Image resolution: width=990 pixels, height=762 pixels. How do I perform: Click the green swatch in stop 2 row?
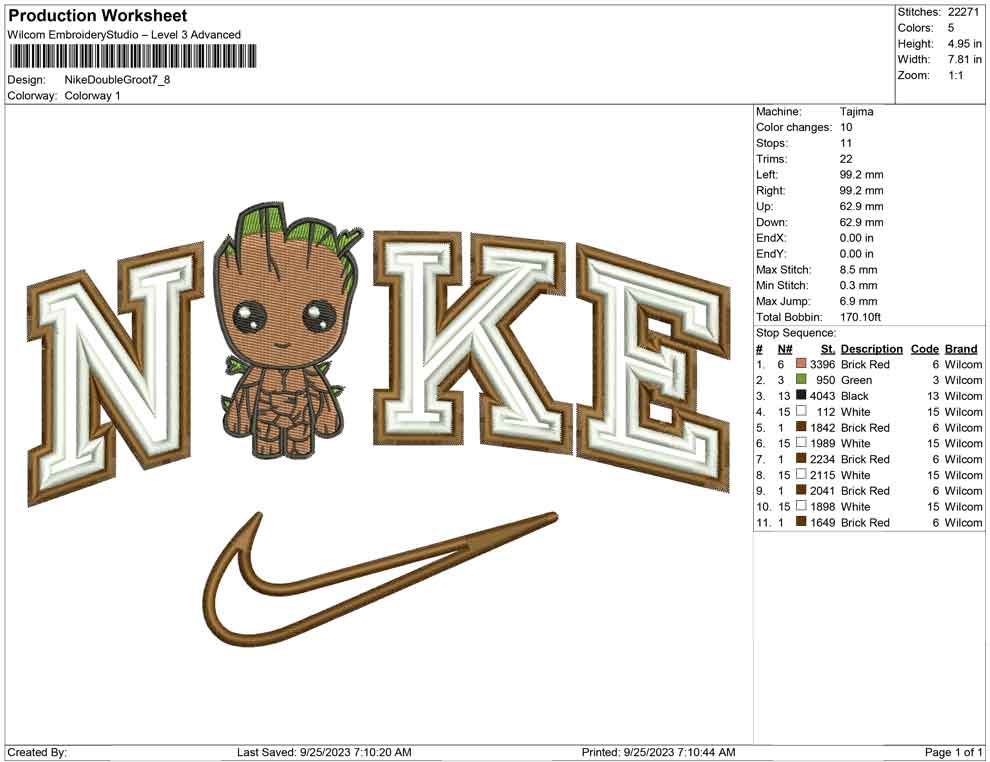coord(801,379)
